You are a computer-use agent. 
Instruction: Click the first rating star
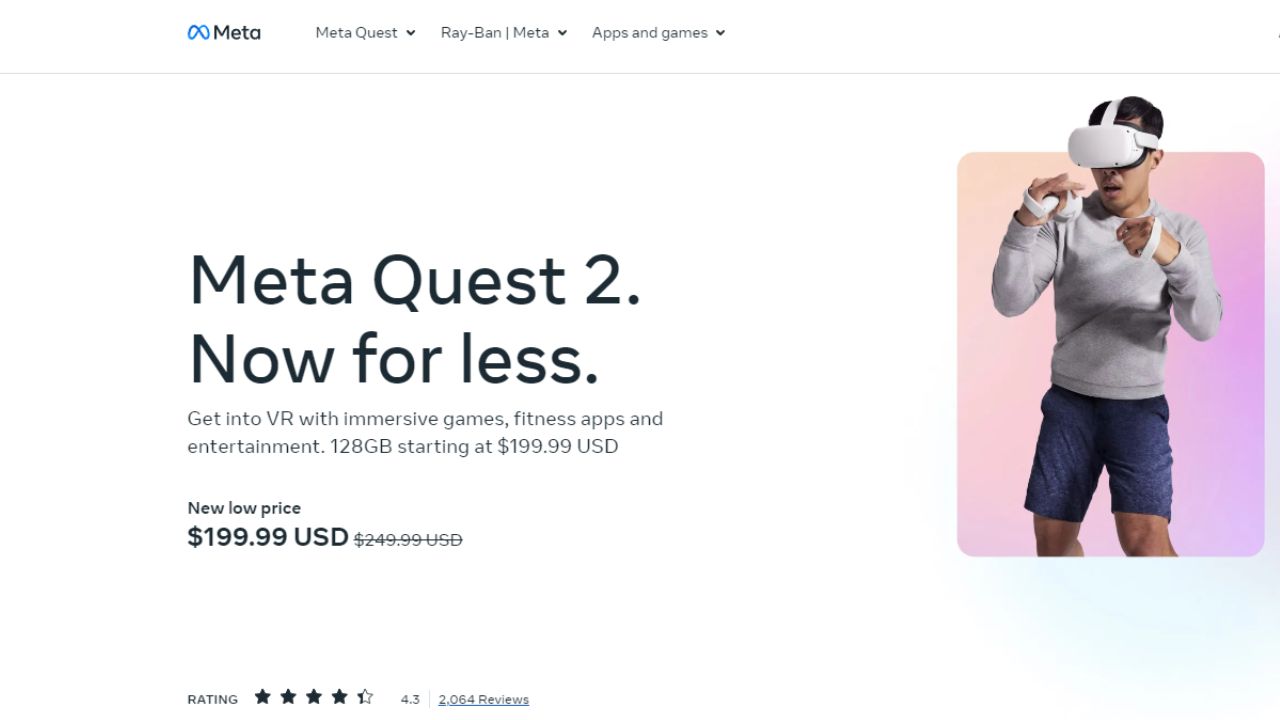262,697
